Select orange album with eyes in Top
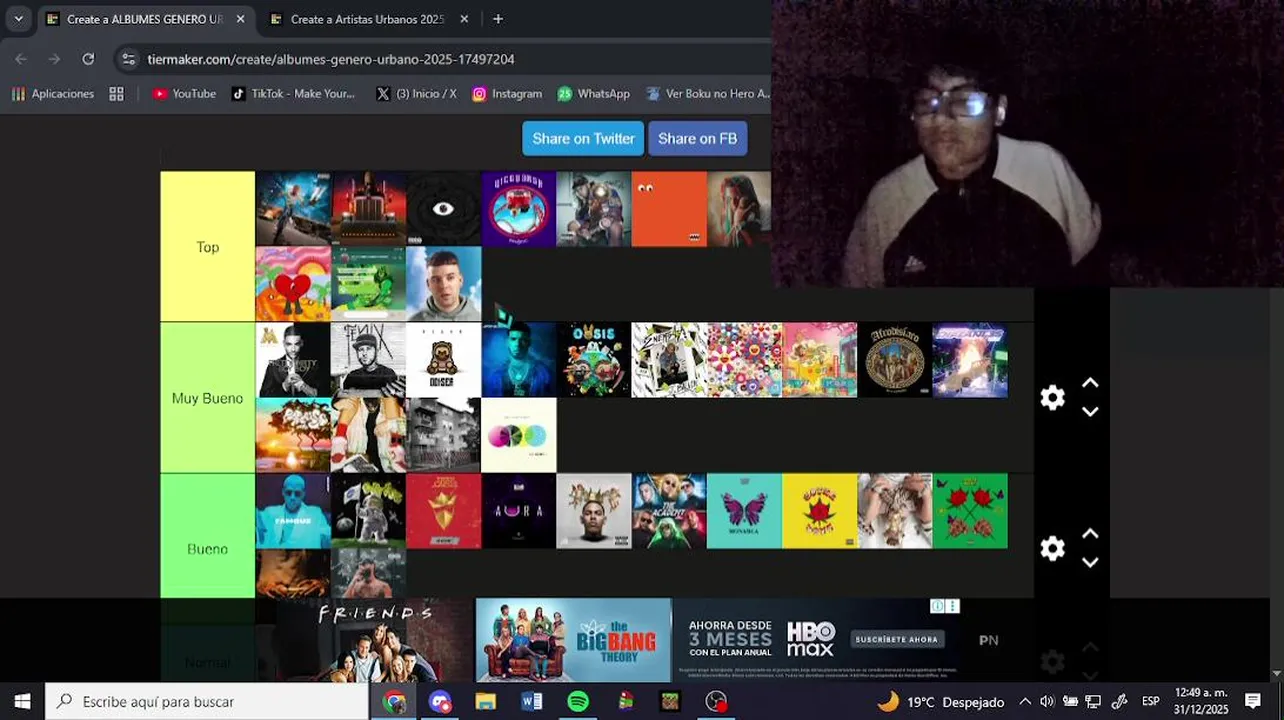This screenshot has height=720, width=1284. point(669,209)
